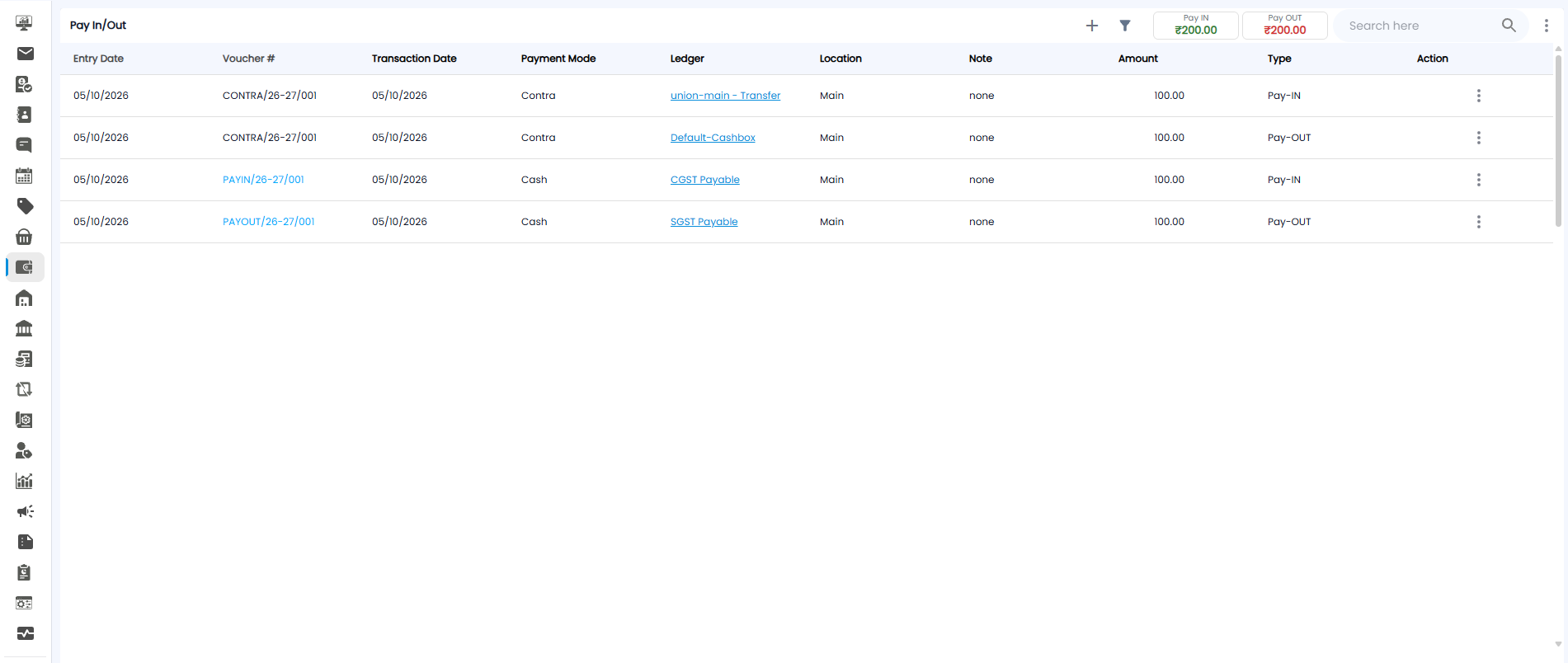This screenshot has width=1568, height=663.
Task: Add a new Pay In/Out entry with plus icon
Action: pos(1092,26)
